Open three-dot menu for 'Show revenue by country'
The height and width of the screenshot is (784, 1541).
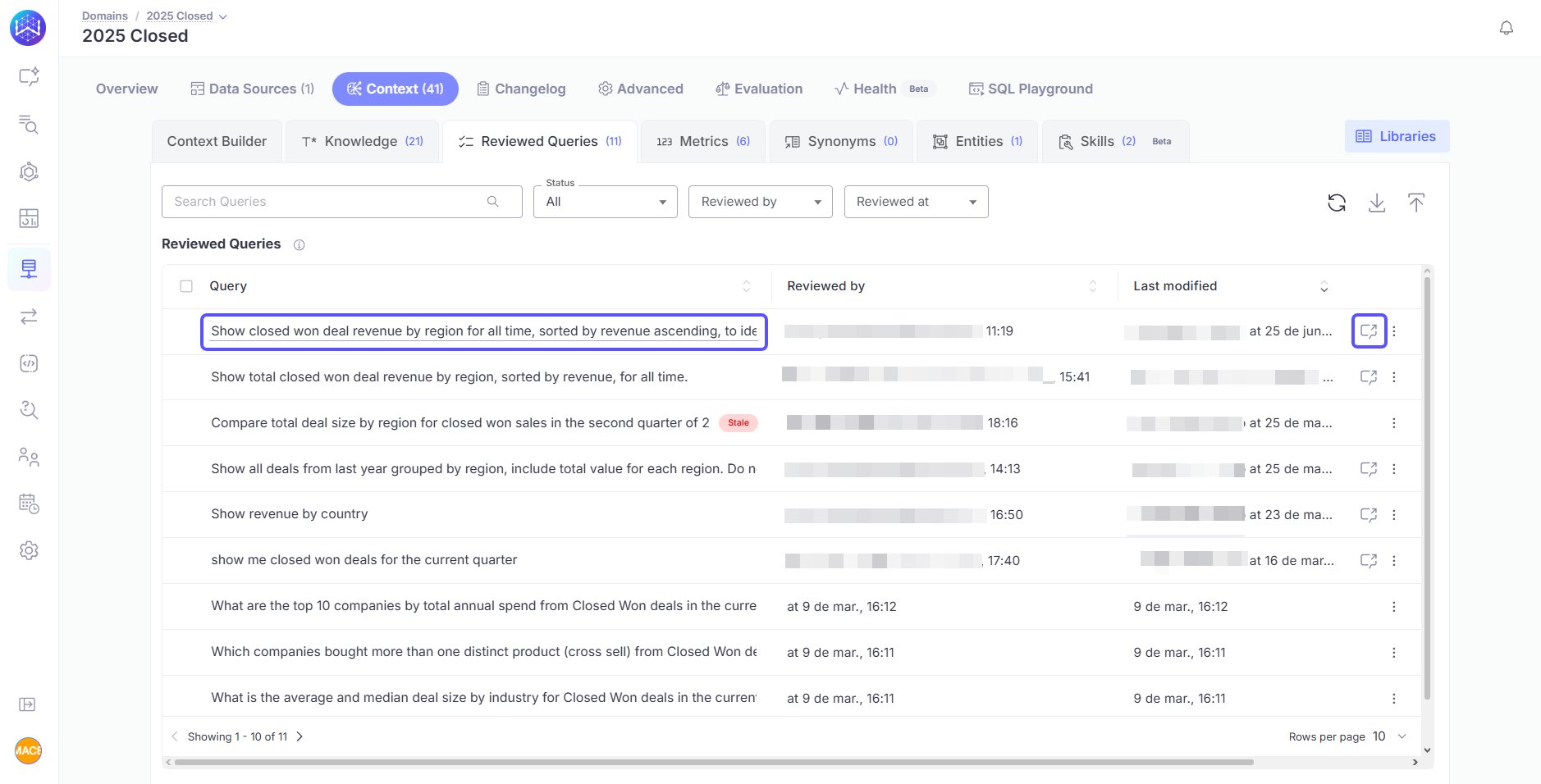tap(1394, 515)
